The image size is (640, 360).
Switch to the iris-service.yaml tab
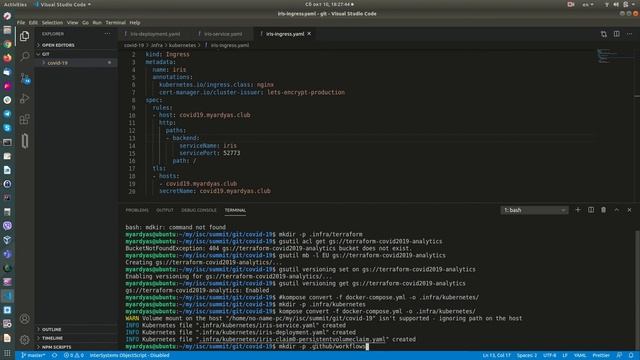[223, 34]
